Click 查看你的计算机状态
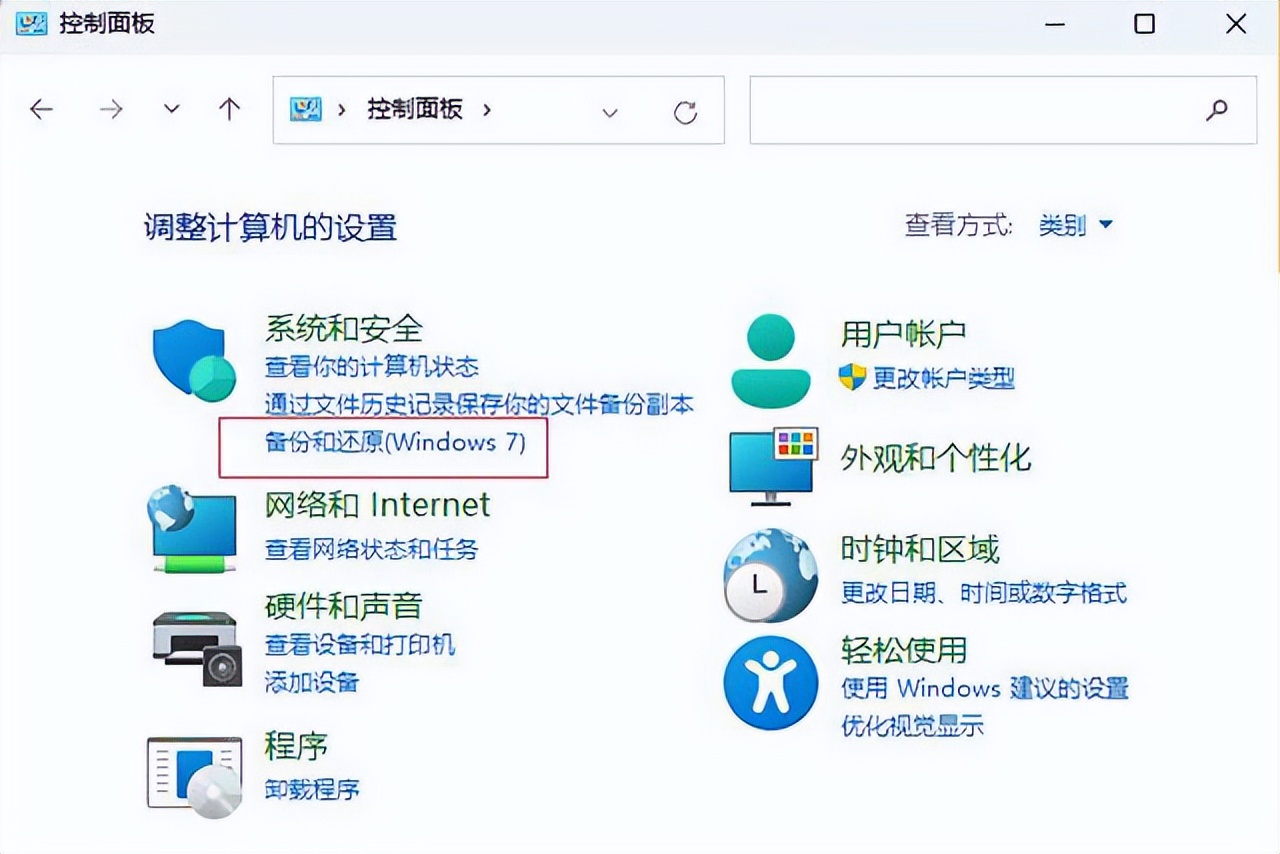1280x854 pixels. pos(371,367)
